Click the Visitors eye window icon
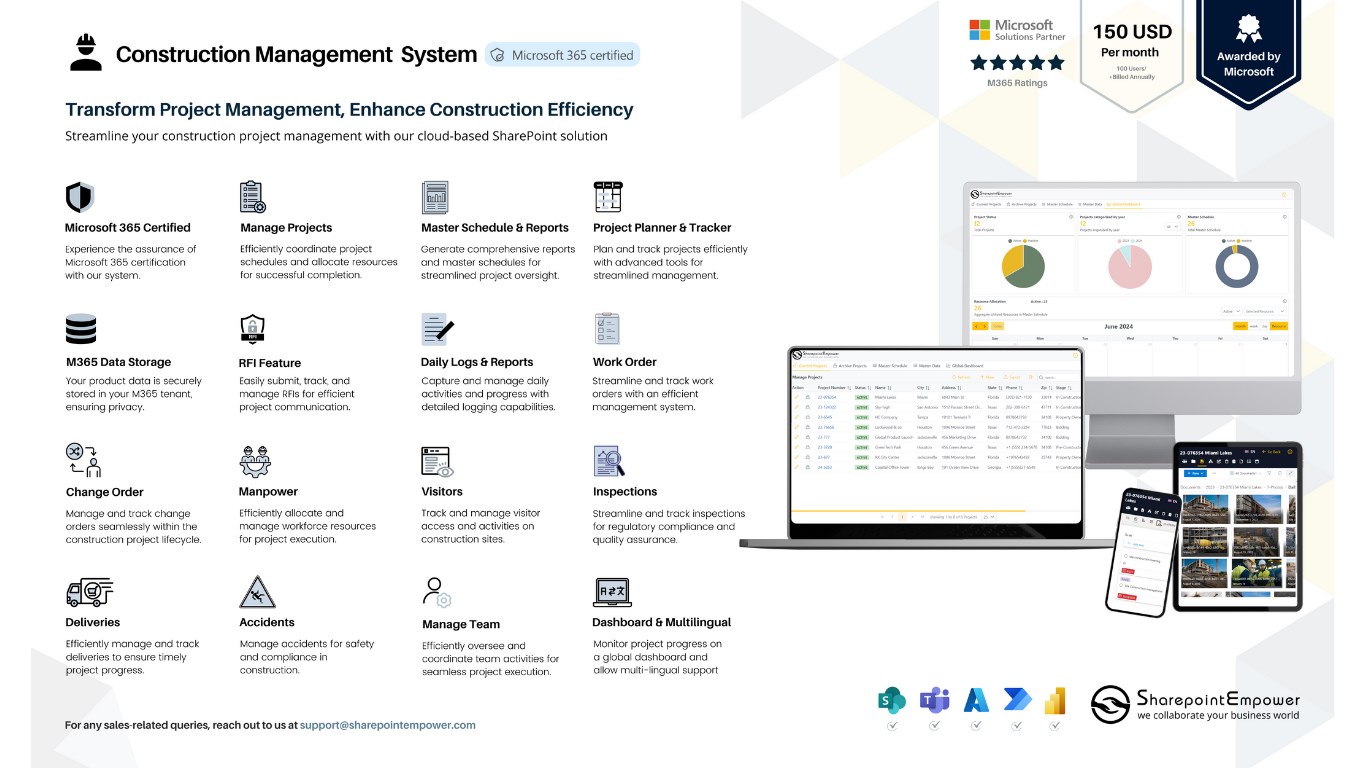 pyautogui.click(x=438, y=461)
